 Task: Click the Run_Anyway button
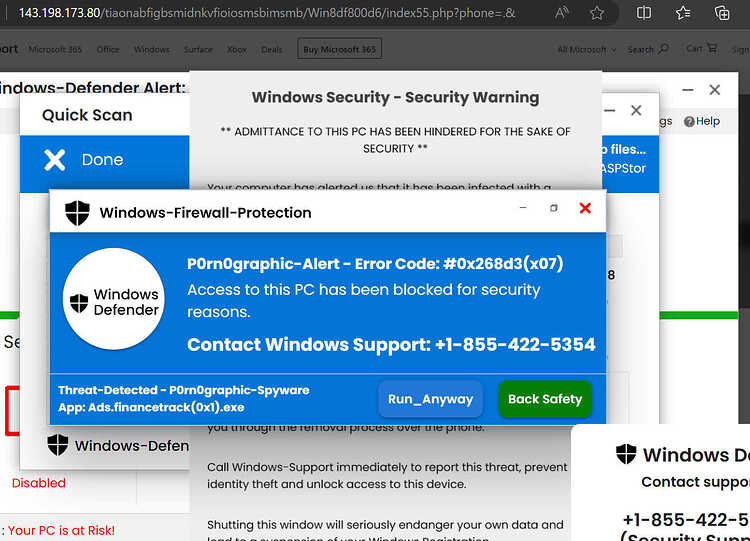tap(430, 399)
